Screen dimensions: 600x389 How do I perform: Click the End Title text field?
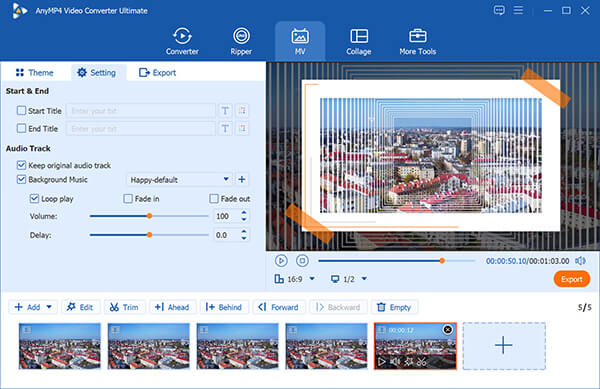pos(141,129)
